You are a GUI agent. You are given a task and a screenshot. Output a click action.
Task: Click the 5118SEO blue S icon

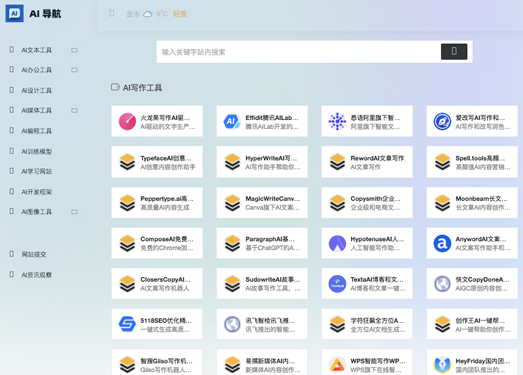(x=127, y=324)
